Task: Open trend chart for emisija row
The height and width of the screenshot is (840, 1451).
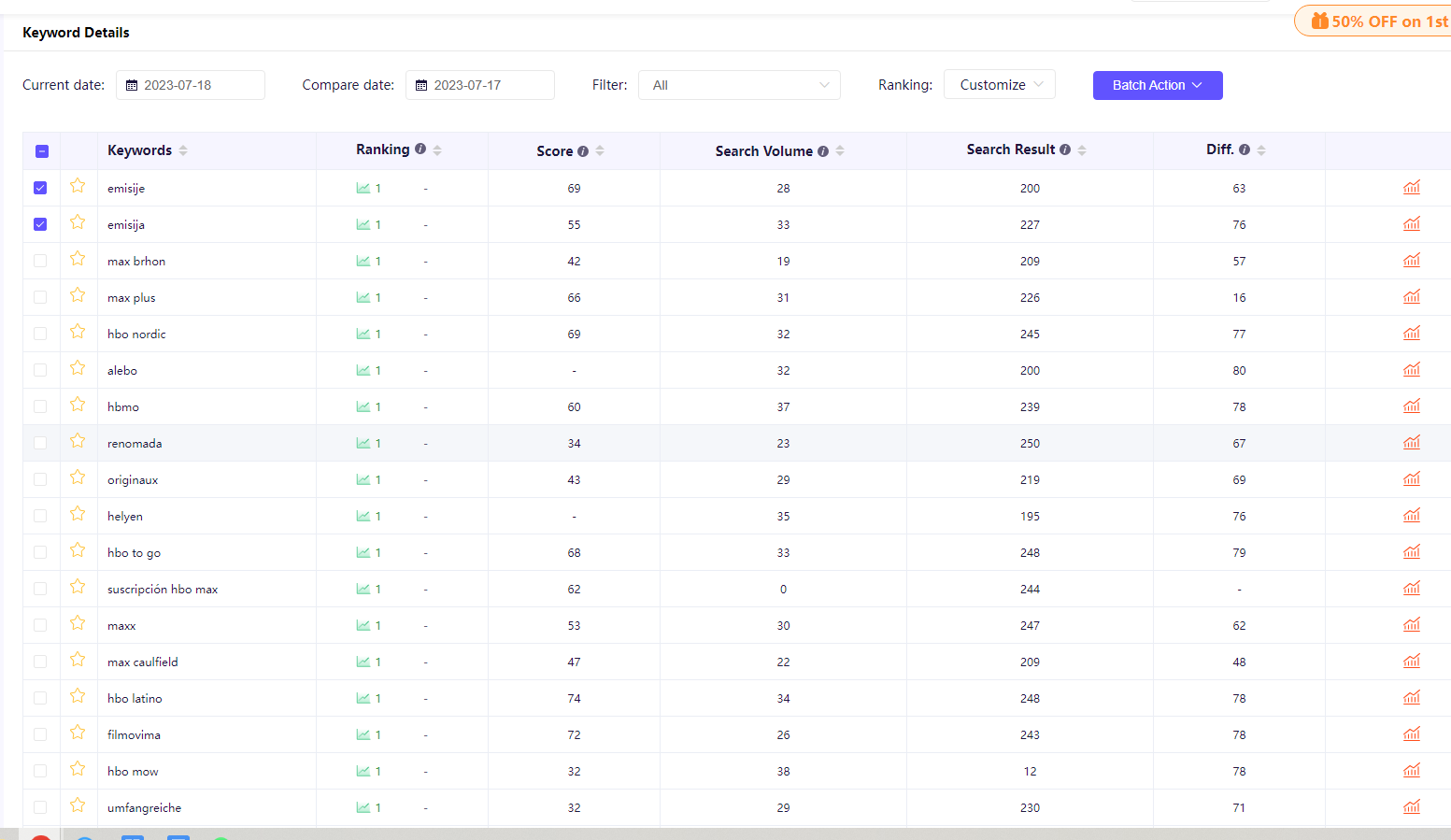Action: [1412, 223]
